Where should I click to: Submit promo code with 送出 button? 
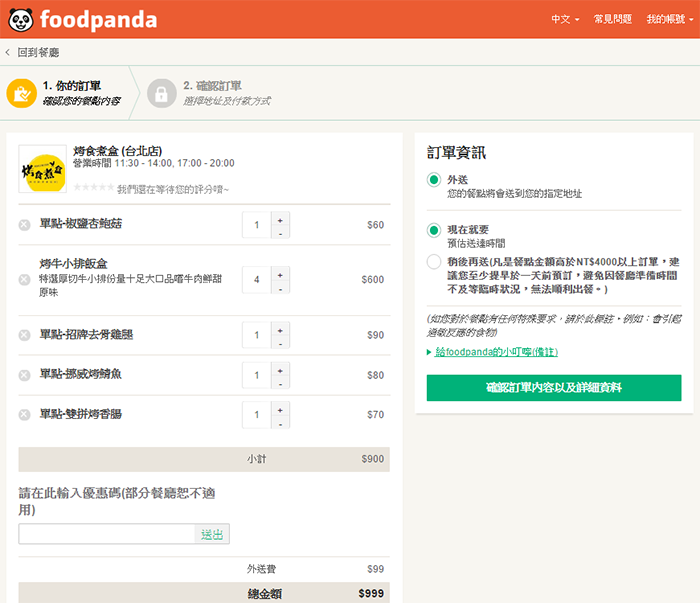(x=212, y=534)
